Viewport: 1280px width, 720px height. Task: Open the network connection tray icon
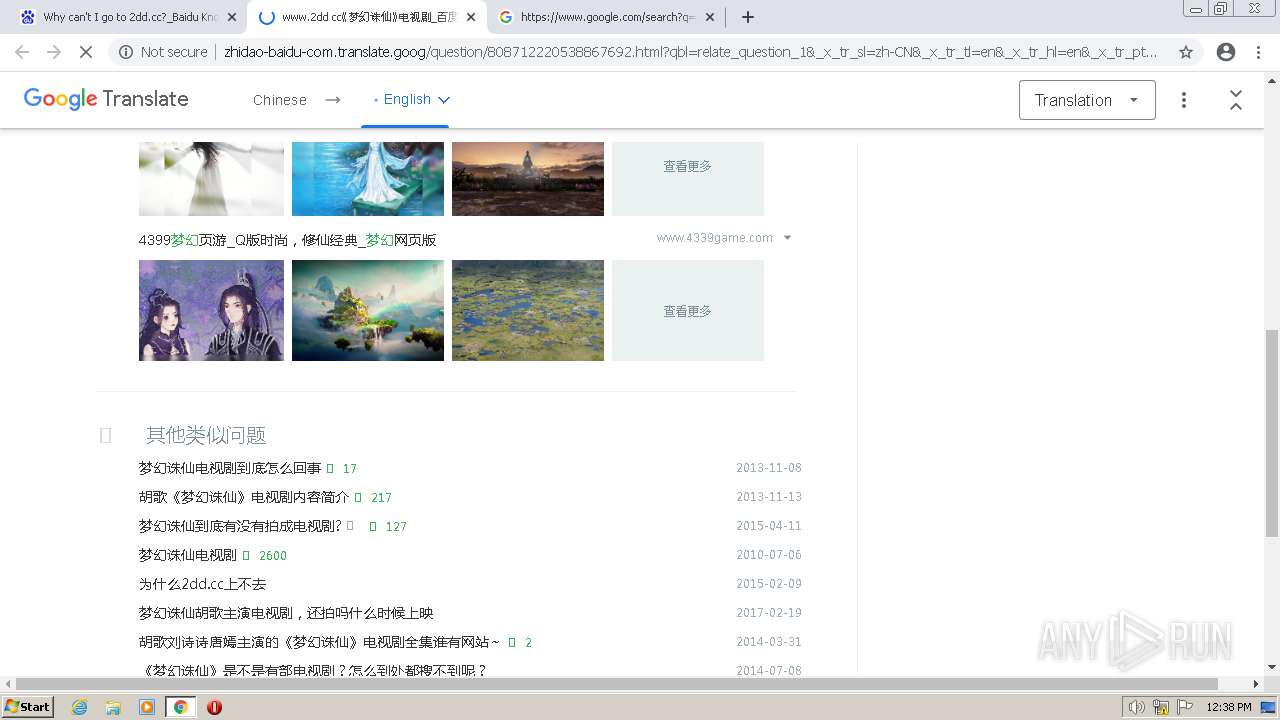pos(1161,707)
